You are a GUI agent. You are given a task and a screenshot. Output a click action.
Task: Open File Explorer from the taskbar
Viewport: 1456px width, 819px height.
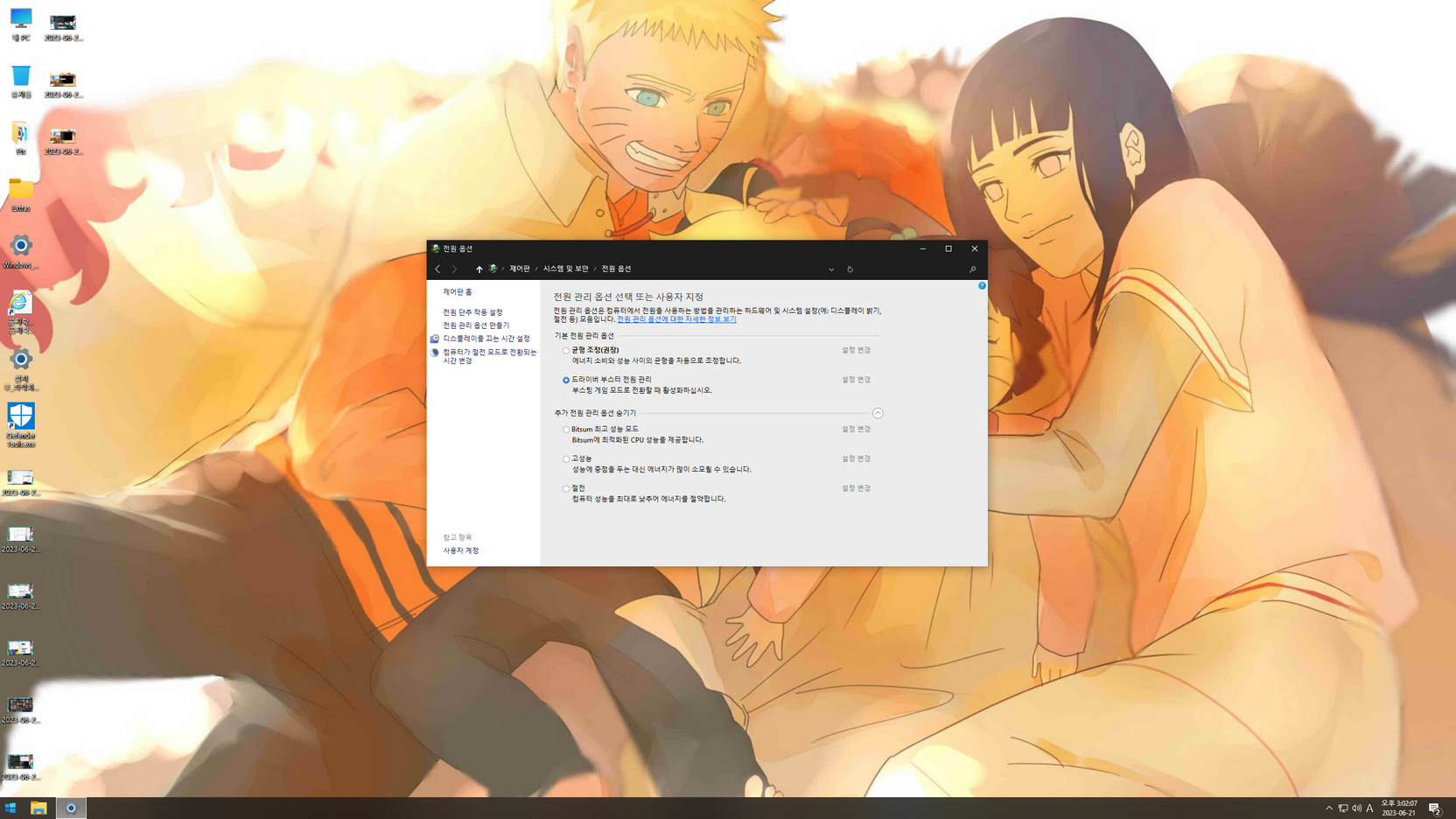(x=38, y=808)
